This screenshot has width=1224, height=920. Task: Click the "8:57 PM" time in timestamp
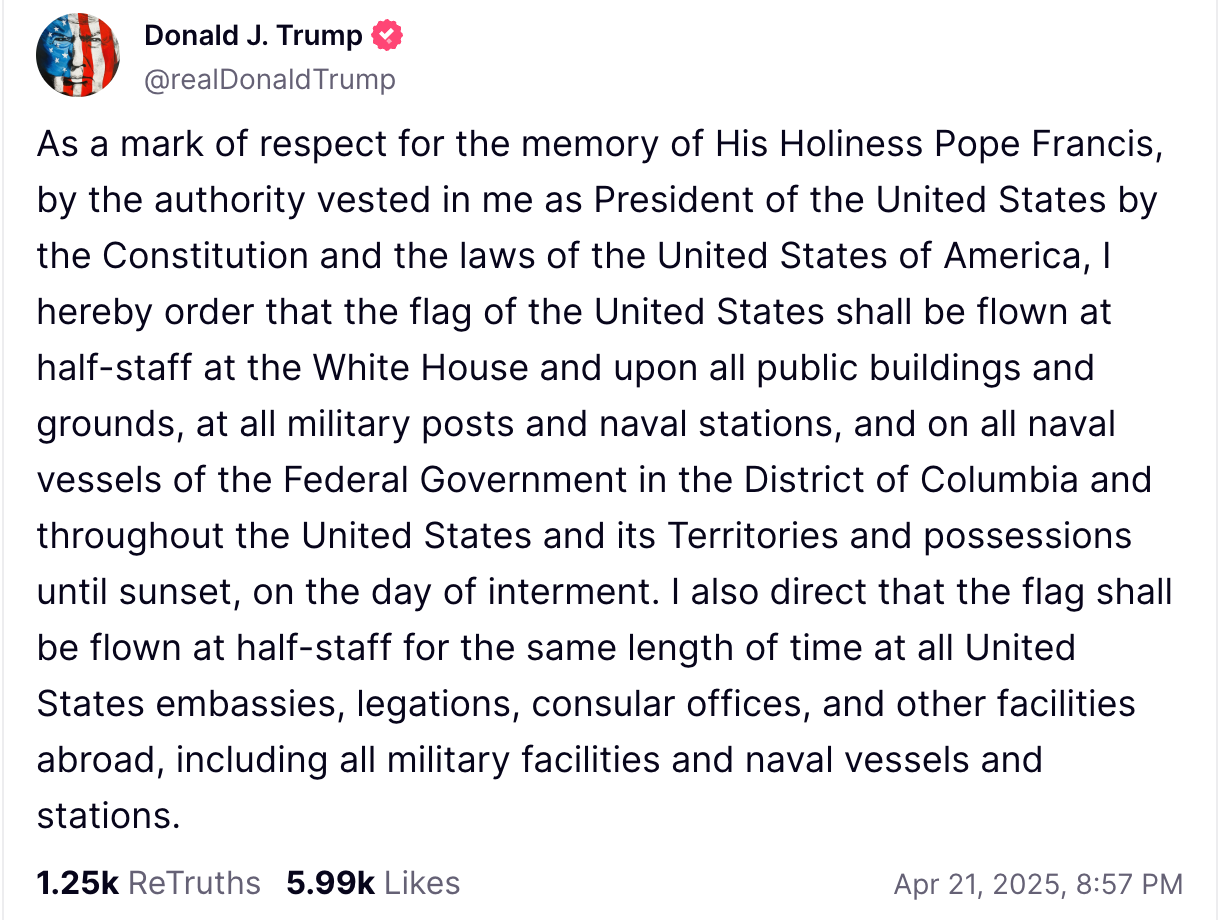click(1128, 884)
